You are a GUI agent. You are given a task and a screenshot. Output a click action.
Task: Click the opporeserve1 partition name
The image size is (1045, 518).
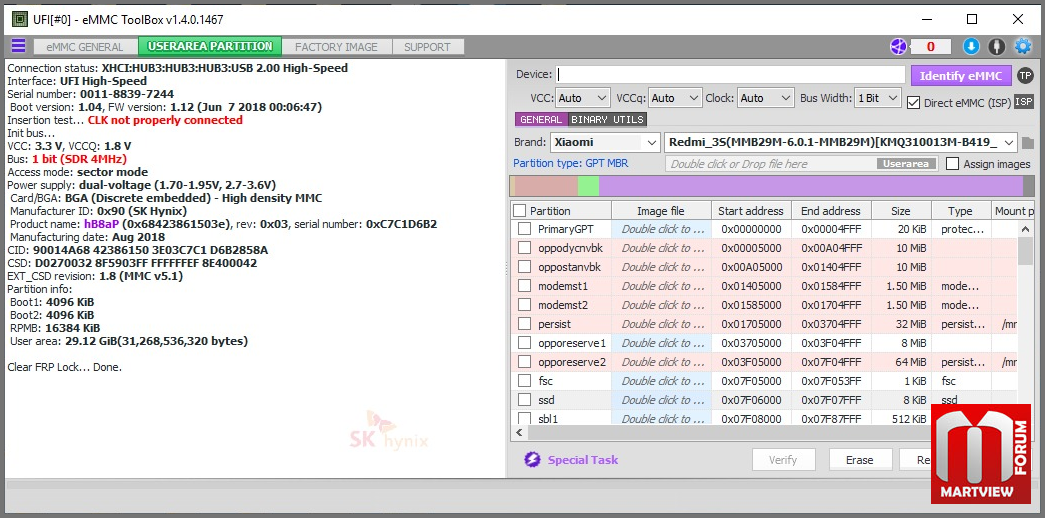572,343
